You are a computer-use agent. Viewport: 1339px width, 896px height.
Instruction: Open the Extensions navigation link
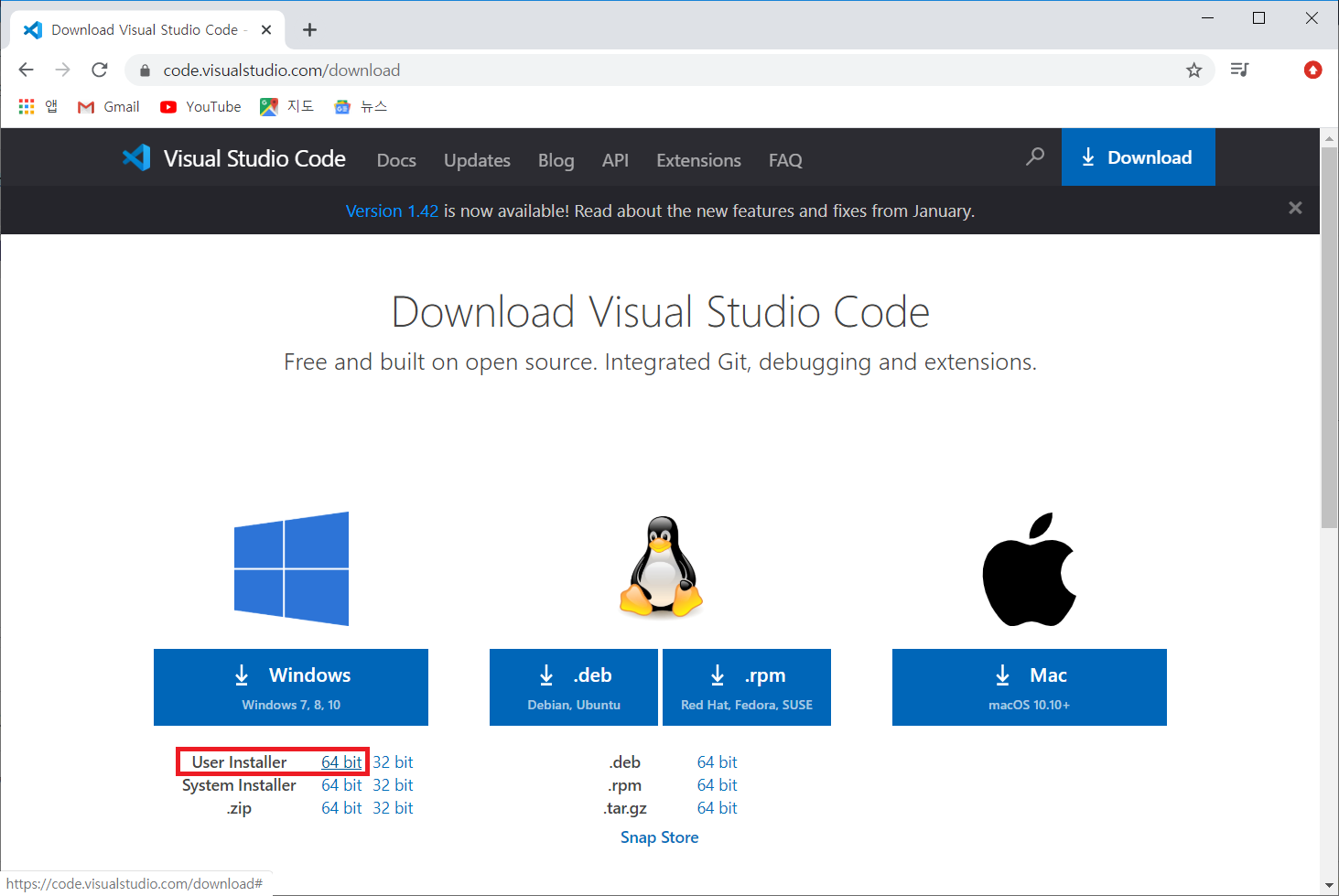[x=698, y=160]
